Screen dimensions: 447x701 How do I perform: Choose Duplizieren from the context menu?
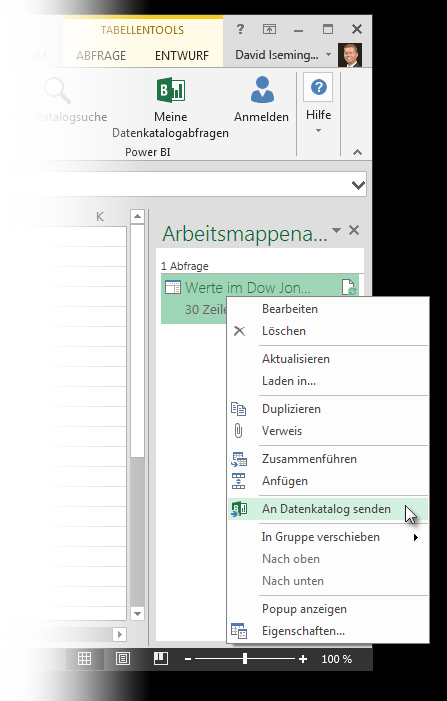(328, 409)
